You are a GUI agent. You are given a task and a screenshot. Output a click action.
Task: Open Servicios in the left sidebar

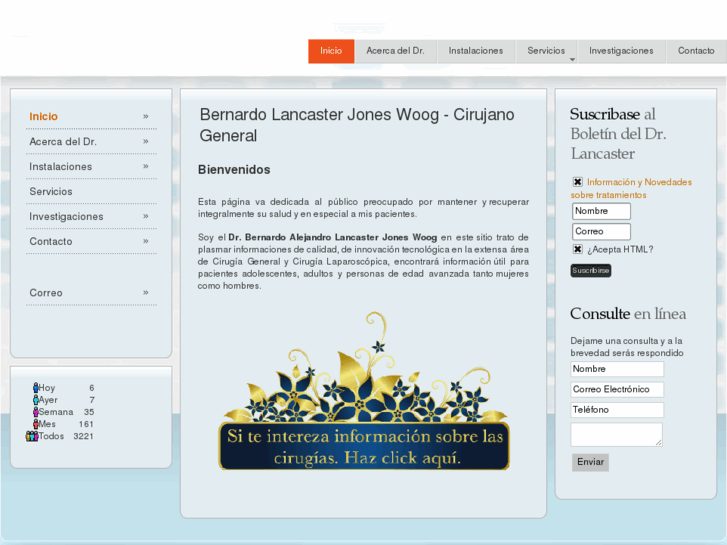coord(51,192)
